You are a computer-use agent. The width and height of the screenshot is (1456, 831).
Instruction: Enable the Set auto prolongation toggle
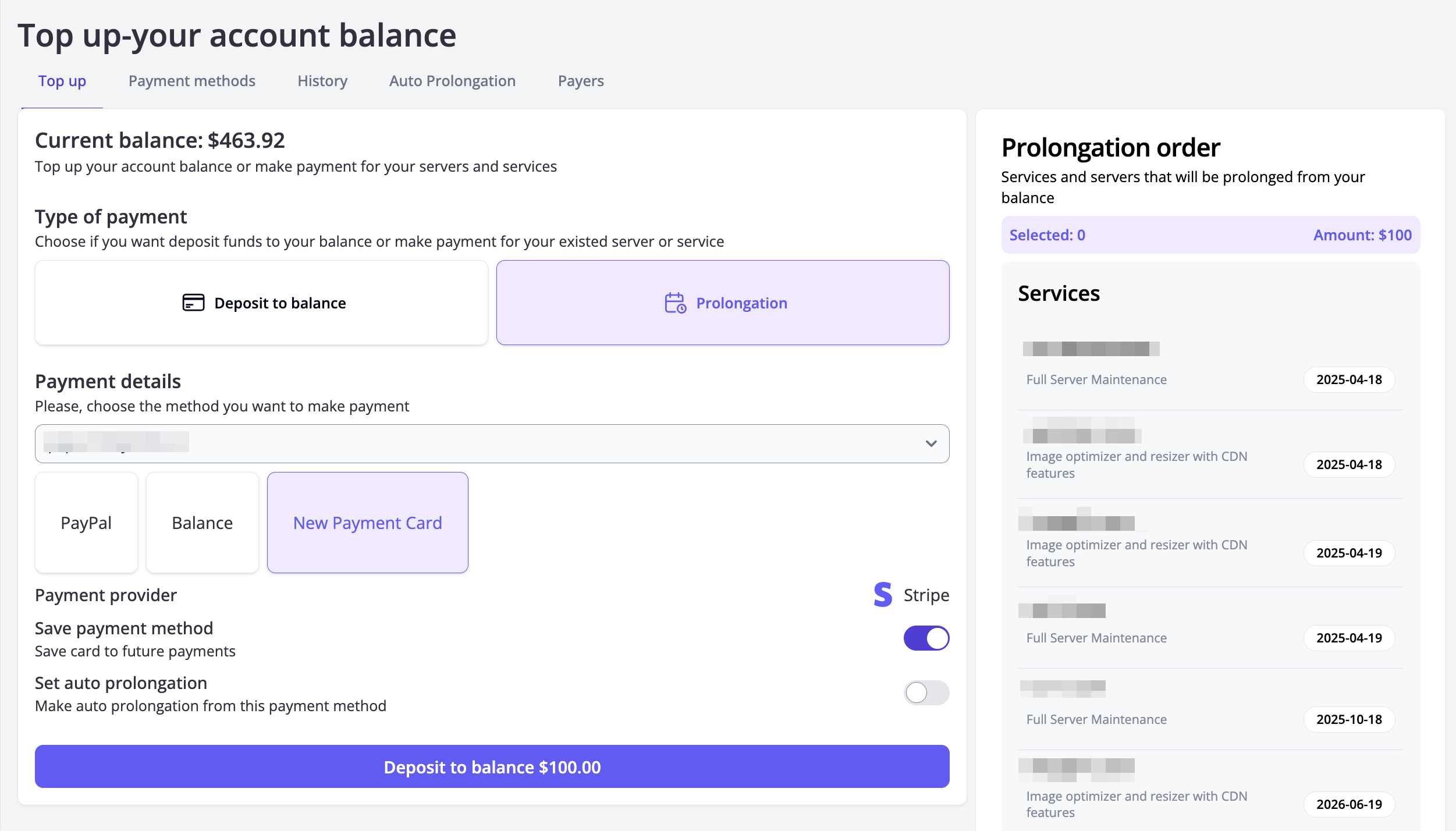pyautogui.click(x=926, y=692)
